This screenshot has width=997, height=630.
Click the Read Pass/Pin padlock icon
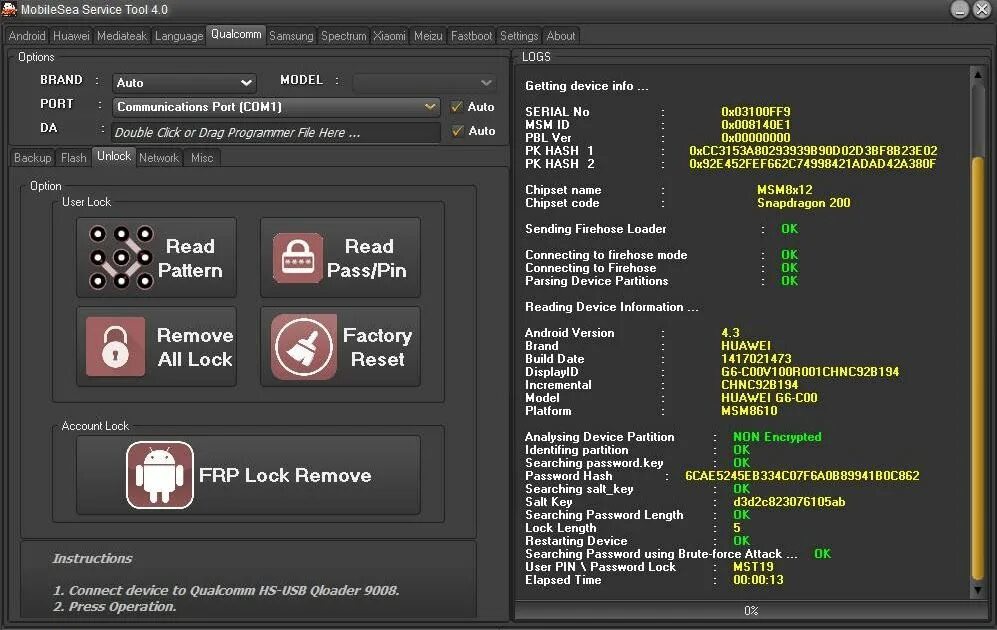tap(298, 257)
